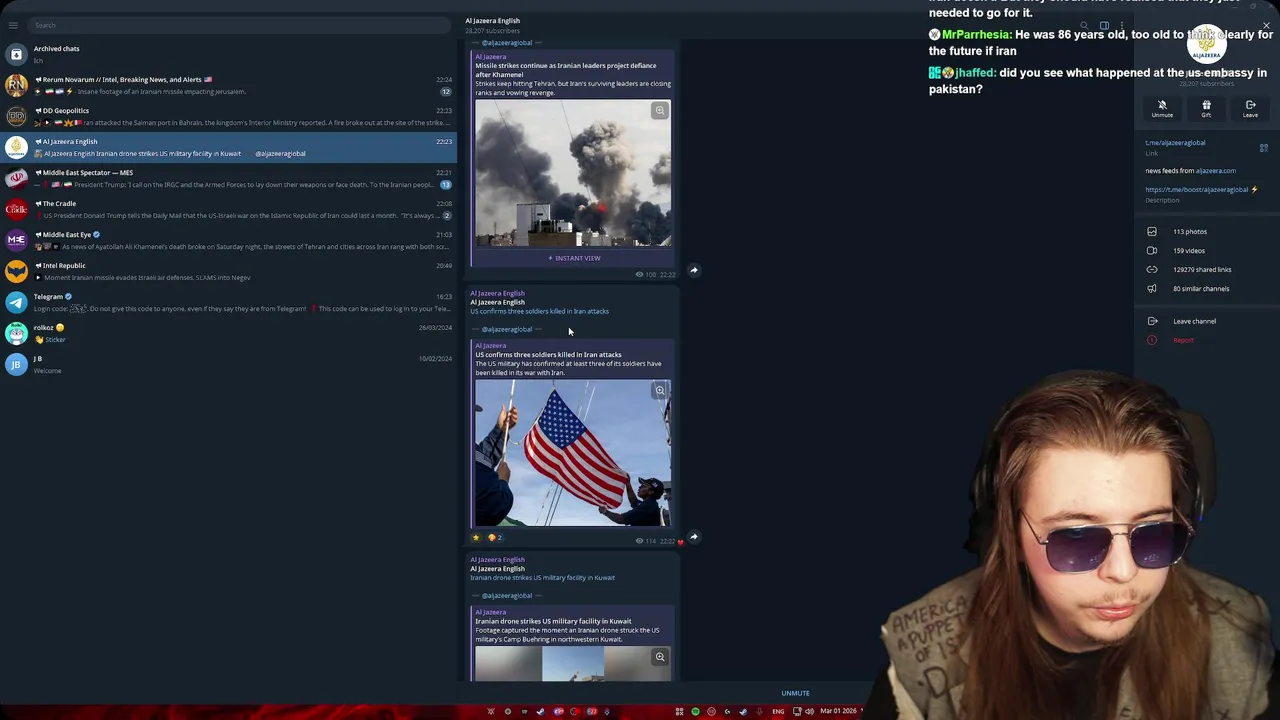Click unread badge on Middle East Spectator row
1280x720 pixels.
click(x=446, y=185)
